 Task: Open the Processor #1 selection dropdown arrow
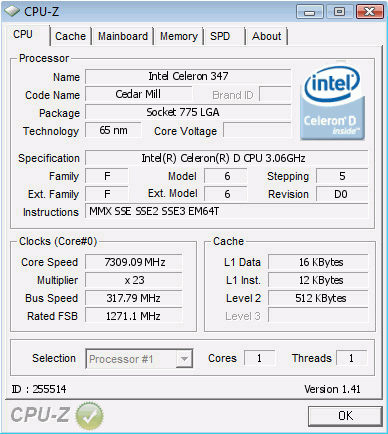click(184, 359)
